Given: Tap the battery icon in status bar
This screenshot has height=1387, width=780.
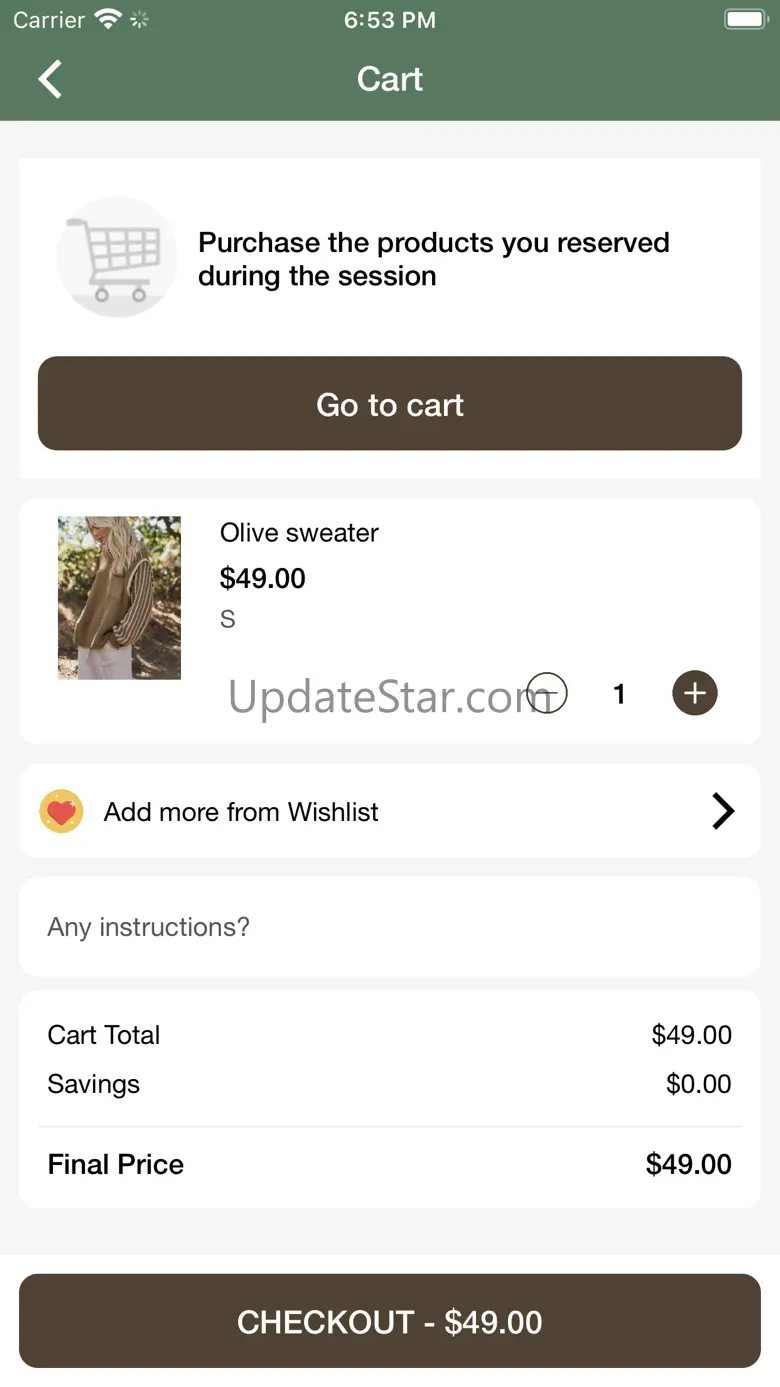Looking at the screenshot, I should tap(745, 19).
